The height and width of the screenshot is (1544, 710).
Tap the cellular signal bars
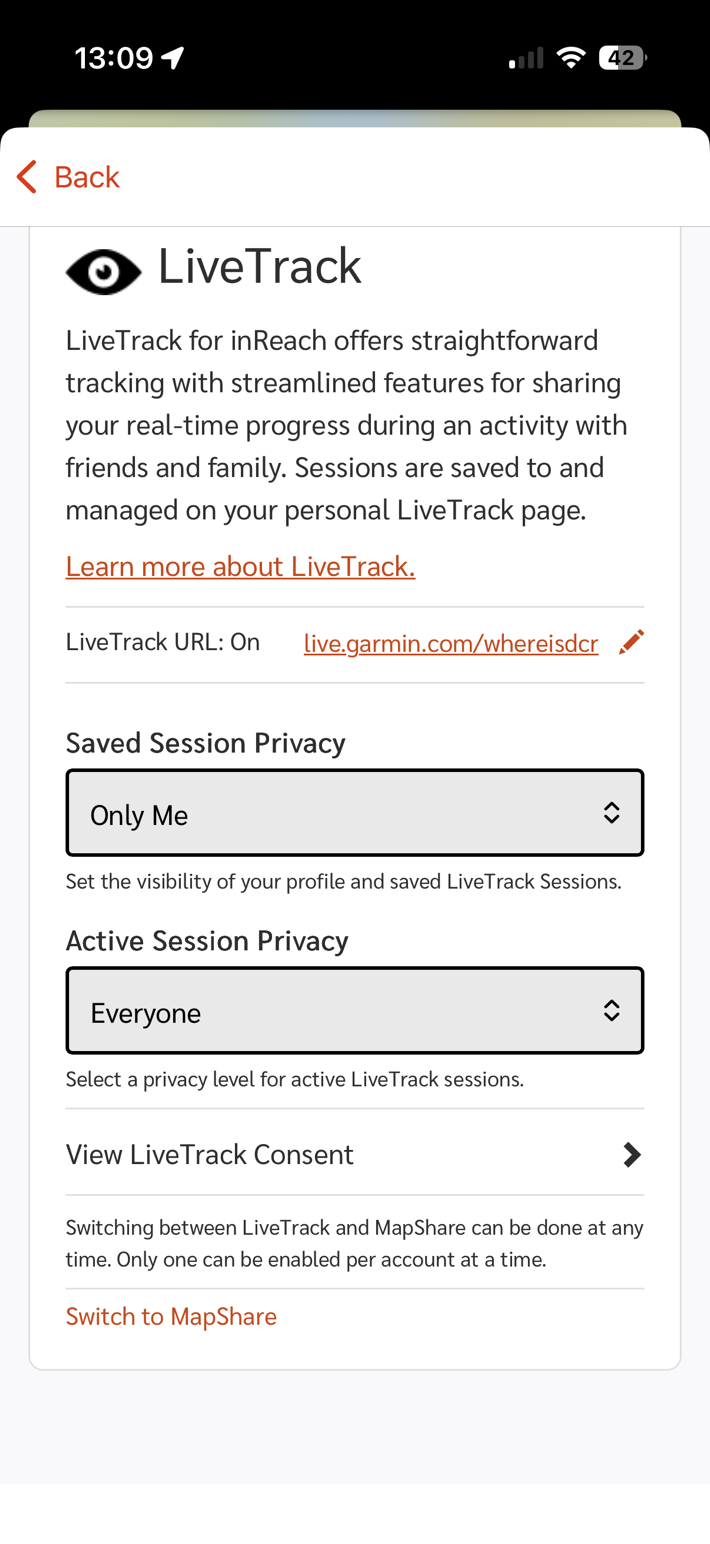coord(526,58)
